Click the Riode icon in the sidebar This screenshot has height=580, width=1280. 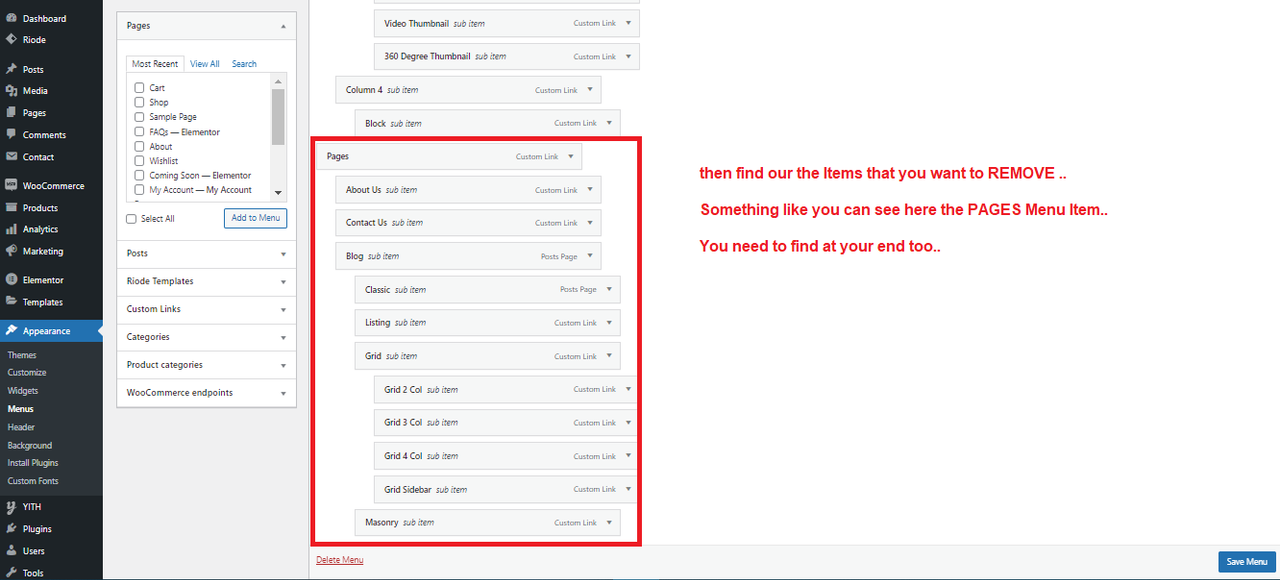pos(11,40)
